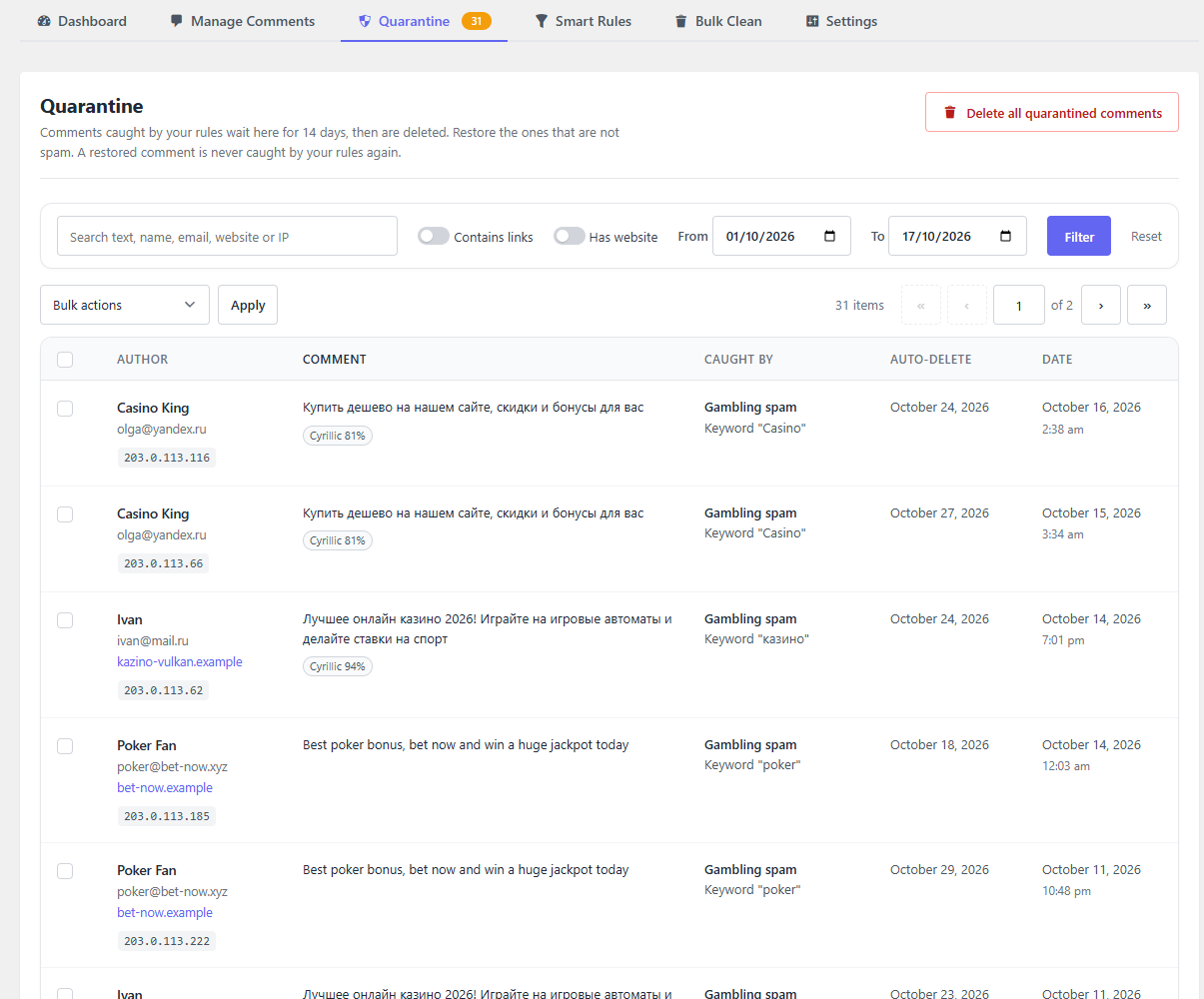
Task: Click the CAUGHT BY column header
Action: (x=738, y=360)
